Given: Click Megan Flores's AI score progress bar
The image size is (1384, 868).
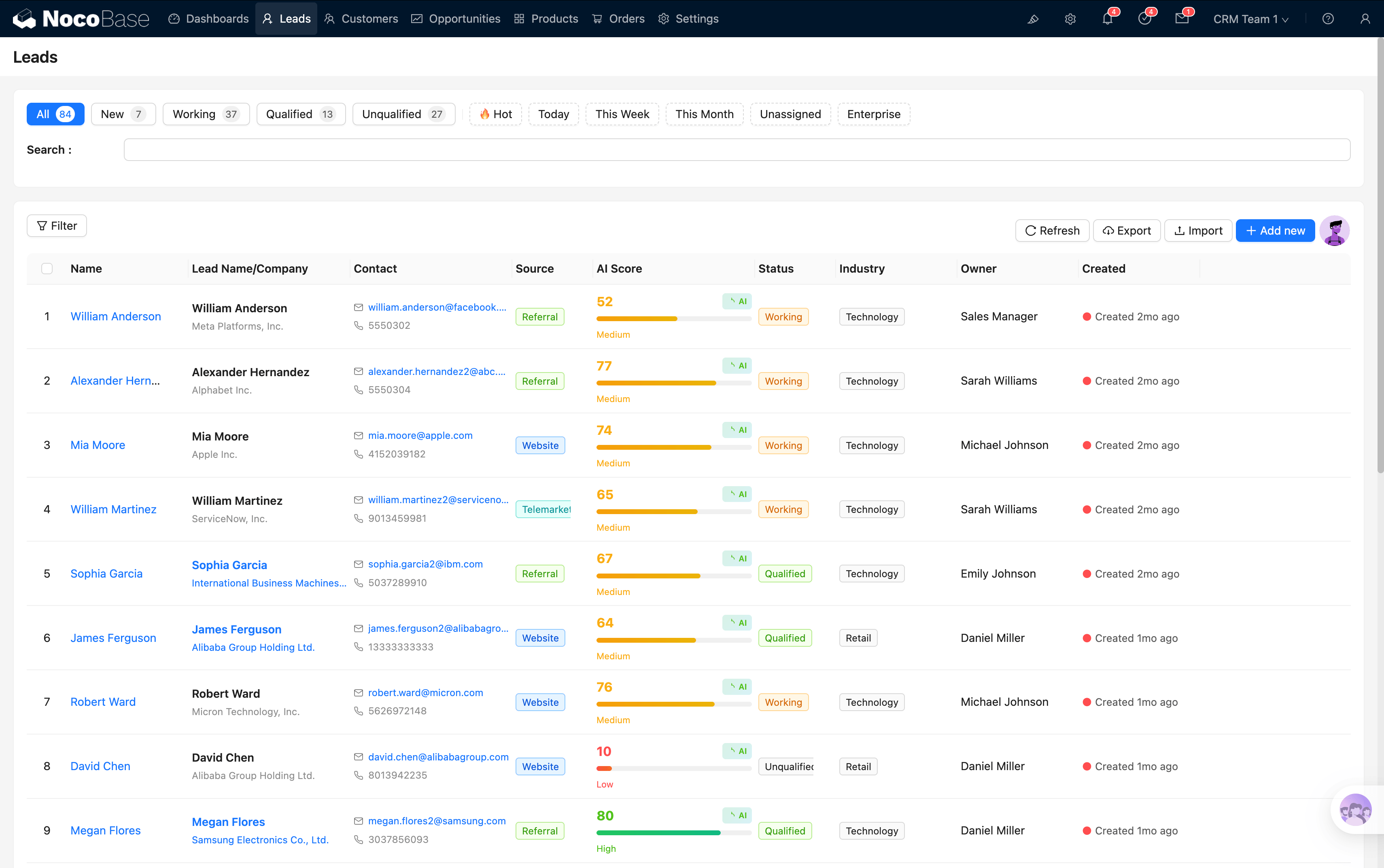Looking at the screenshot, I should 673,832.
